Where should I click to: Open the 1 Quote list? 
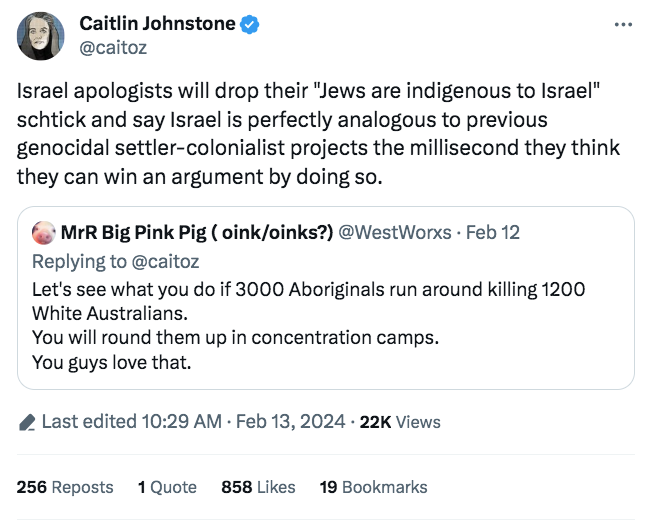(167, 487)
